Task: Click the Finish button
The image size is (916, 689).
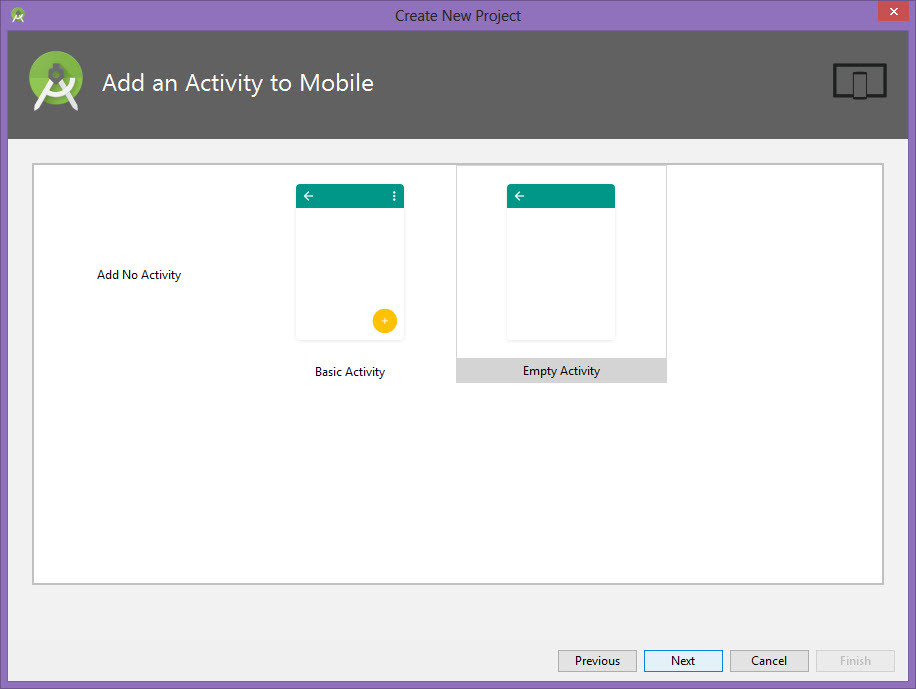Action: (x=855, y=661)
